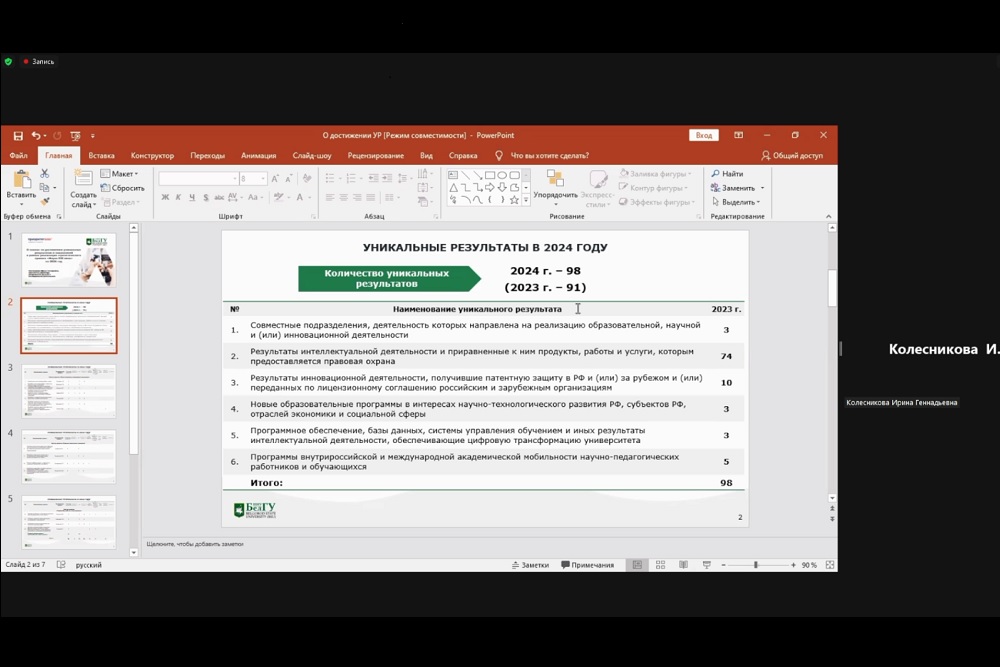Copy selection with the copy icon
The image size is (1000, 667).
pyautogui.click(x=45, y=187)
